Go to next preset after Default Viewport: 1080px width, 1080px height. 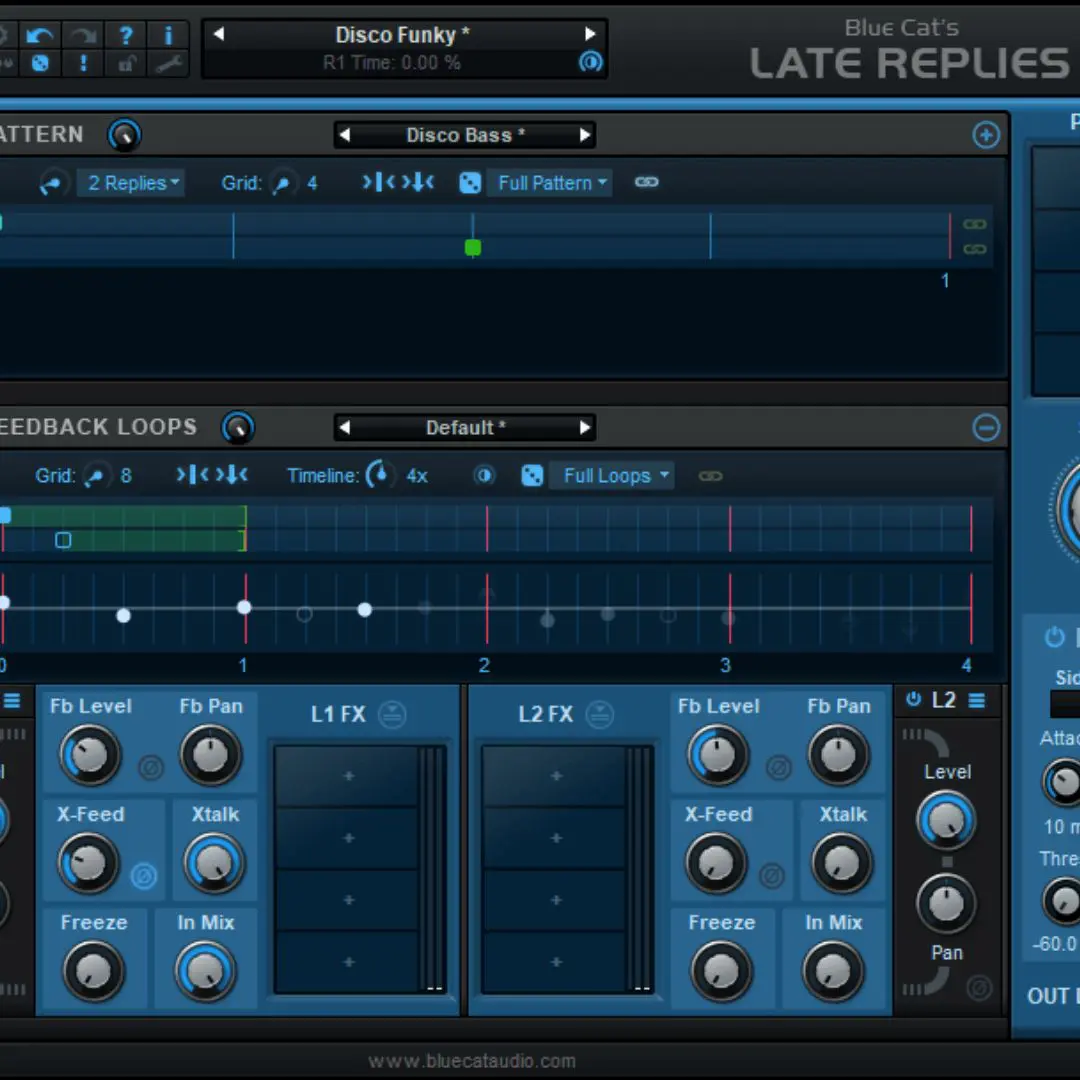[x=585, y=428]
